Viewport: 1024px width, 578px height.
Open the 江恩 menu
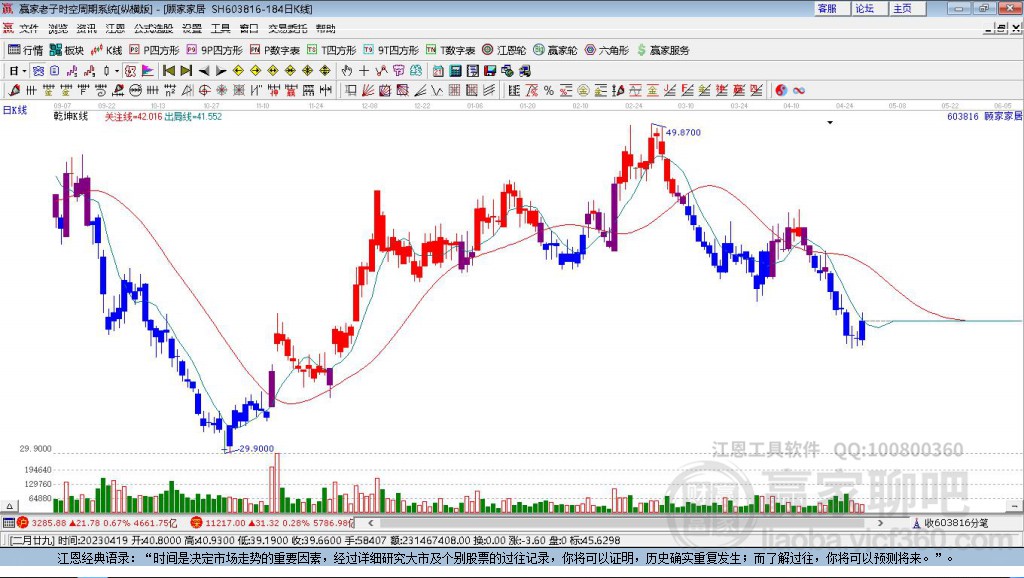[115, 28]
